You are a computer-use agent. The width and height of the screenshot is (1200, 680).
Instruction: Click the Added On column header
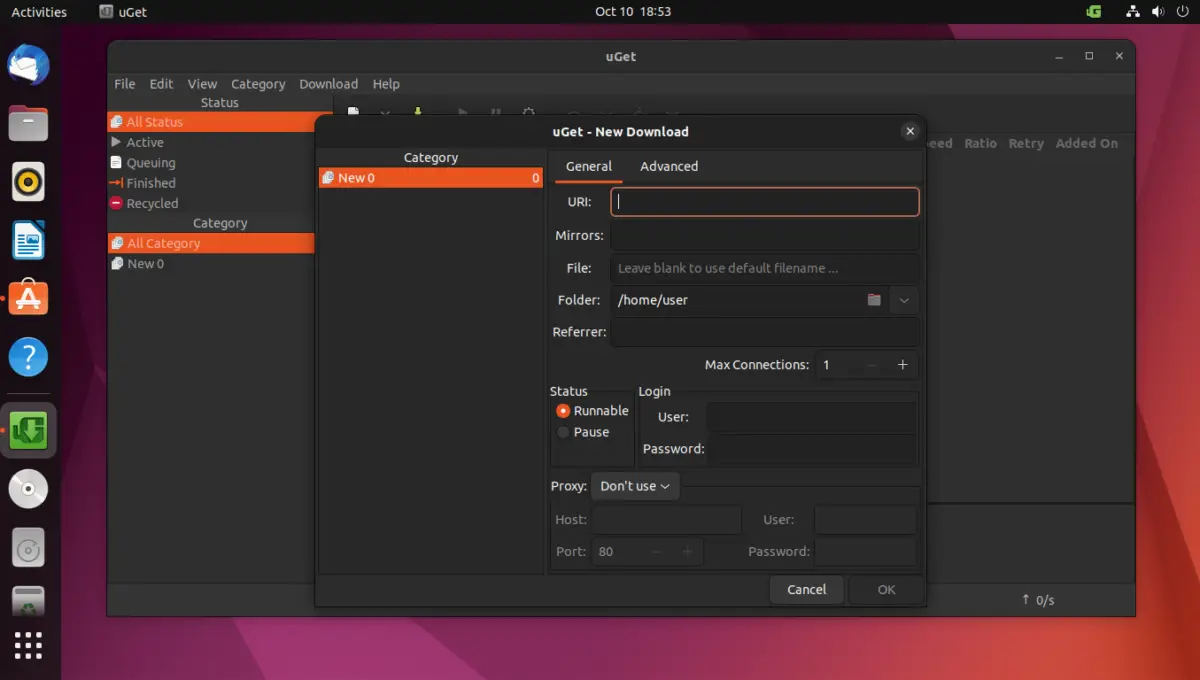1086,144
